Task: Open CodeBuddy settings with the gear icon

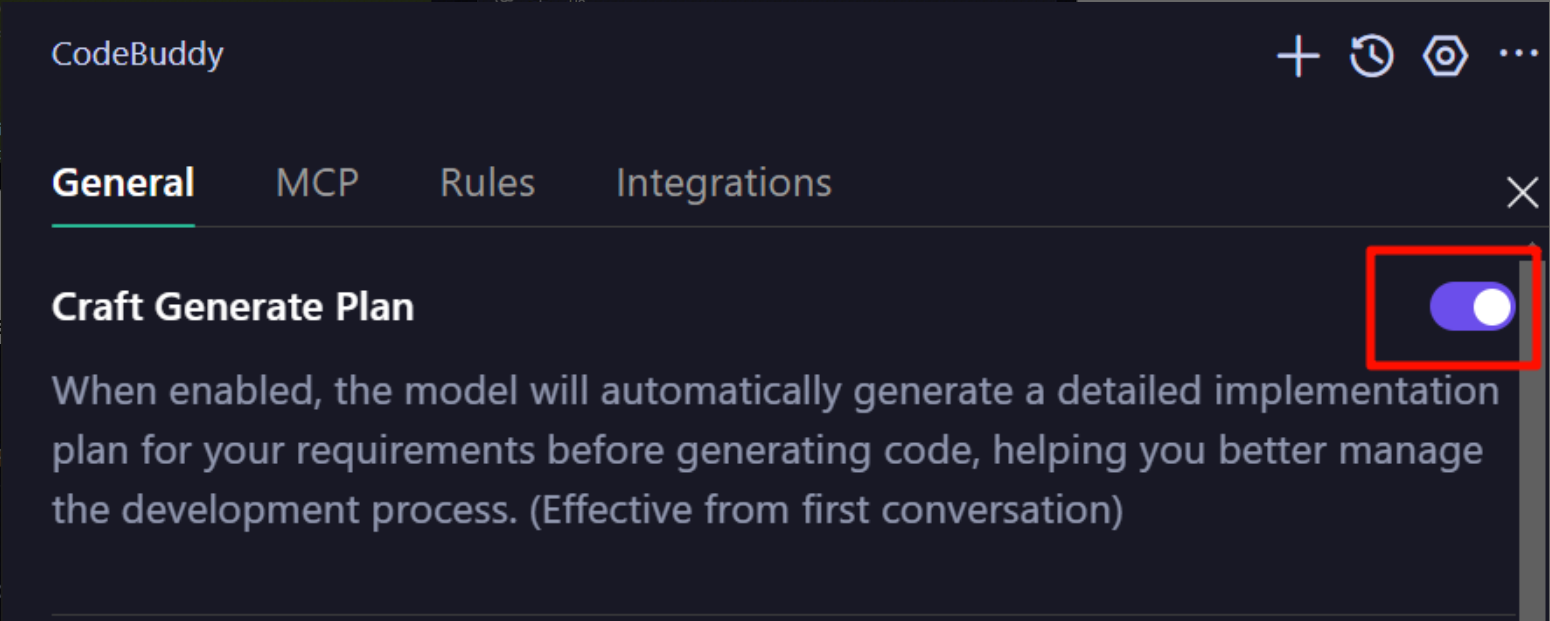Action: (1444, 57)
